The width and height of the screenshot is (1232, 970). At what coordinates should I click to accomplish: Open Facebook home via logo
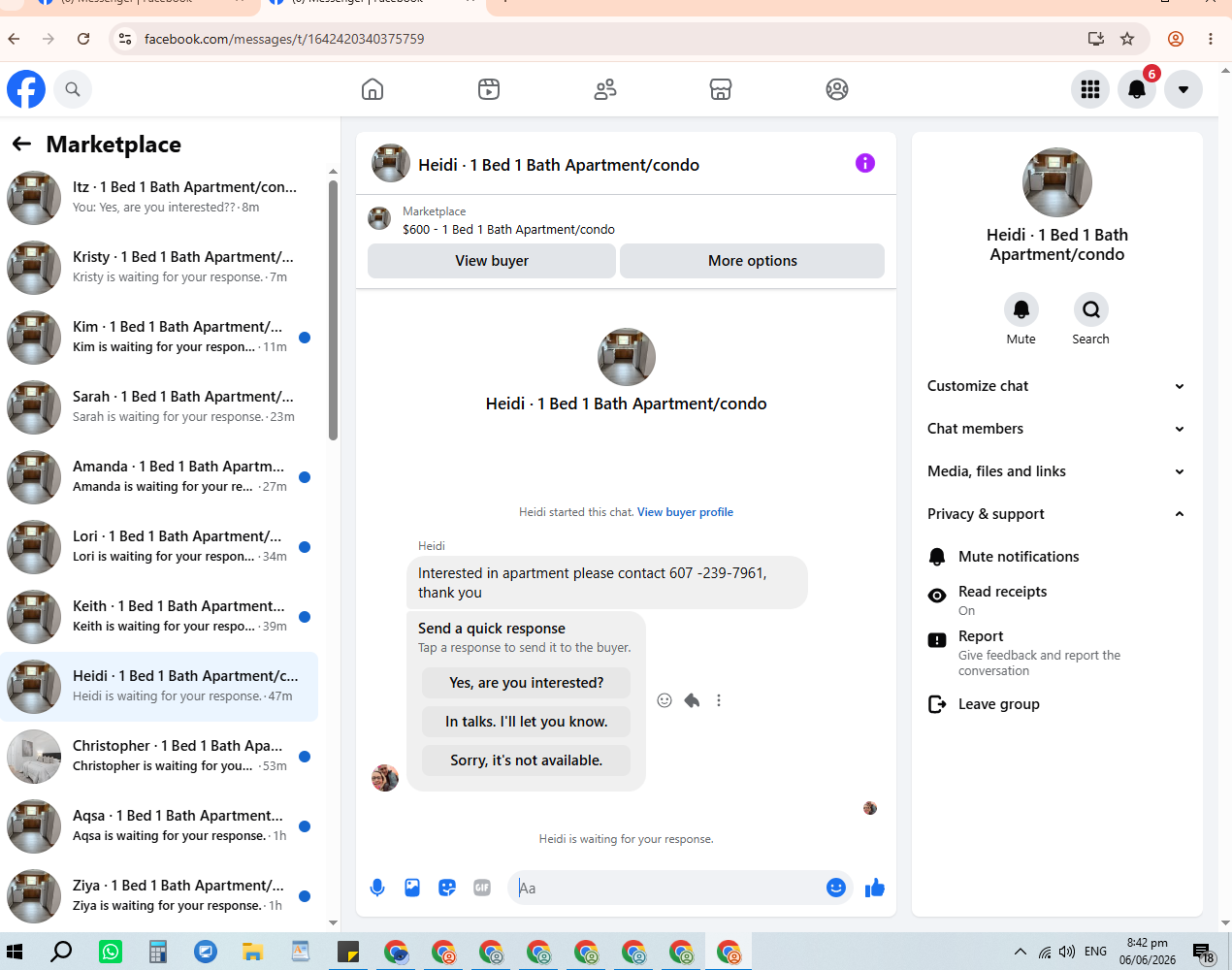(x=26, y=89)
